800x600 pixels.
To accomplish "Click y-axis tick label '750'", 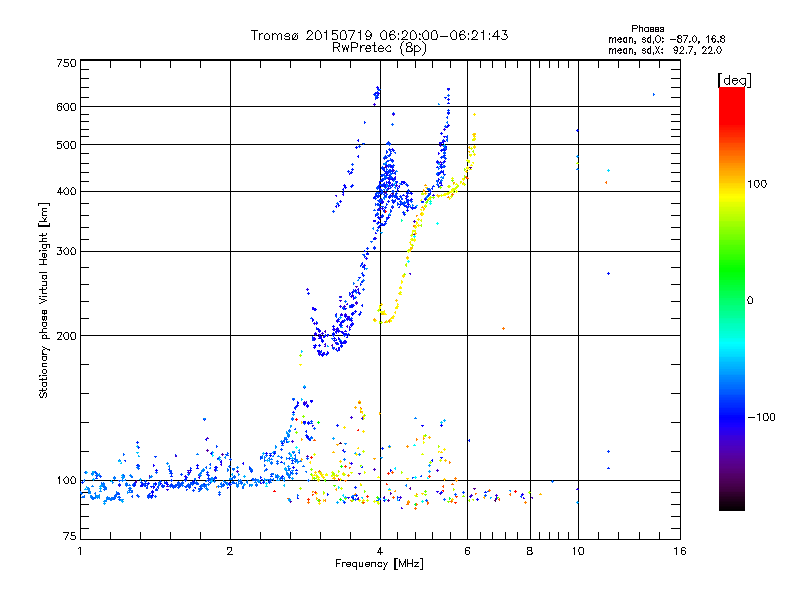I will pyautogui.click(x=66, y=63).
